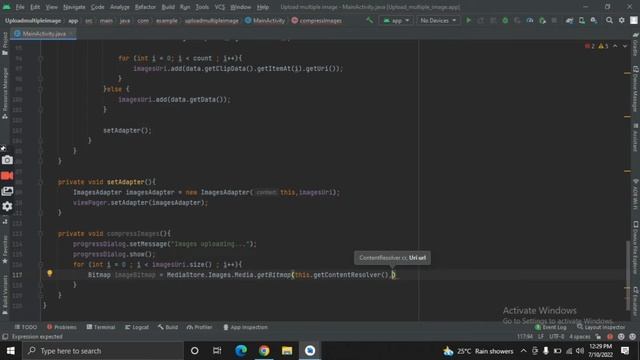This screenshot has width=640, height=360.
Task: Click the red video record overlay icon
Action: (x=7, y=176)
